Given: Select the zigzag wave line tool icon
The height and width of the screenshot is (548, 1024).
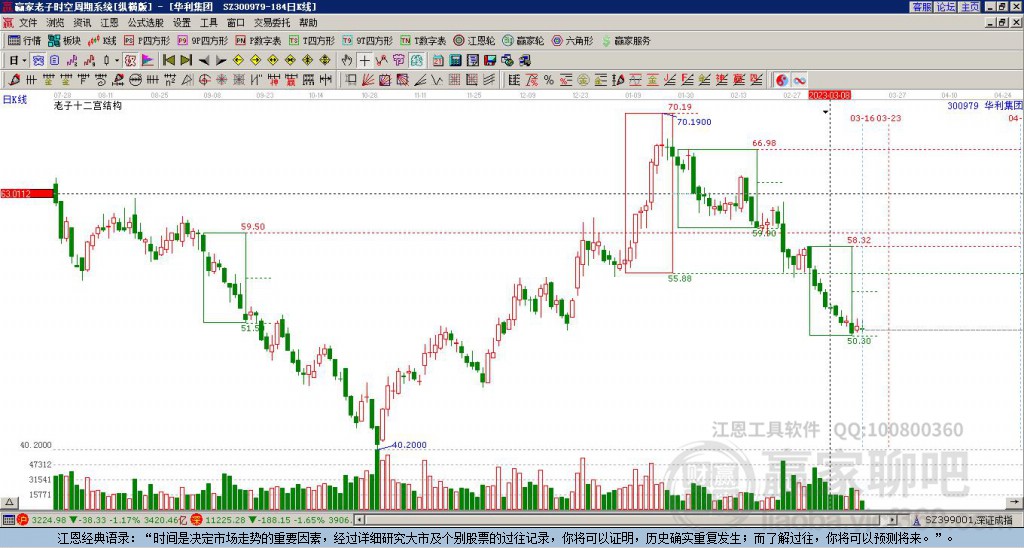Looking at the screenshot, I should (x=437, y=80).
